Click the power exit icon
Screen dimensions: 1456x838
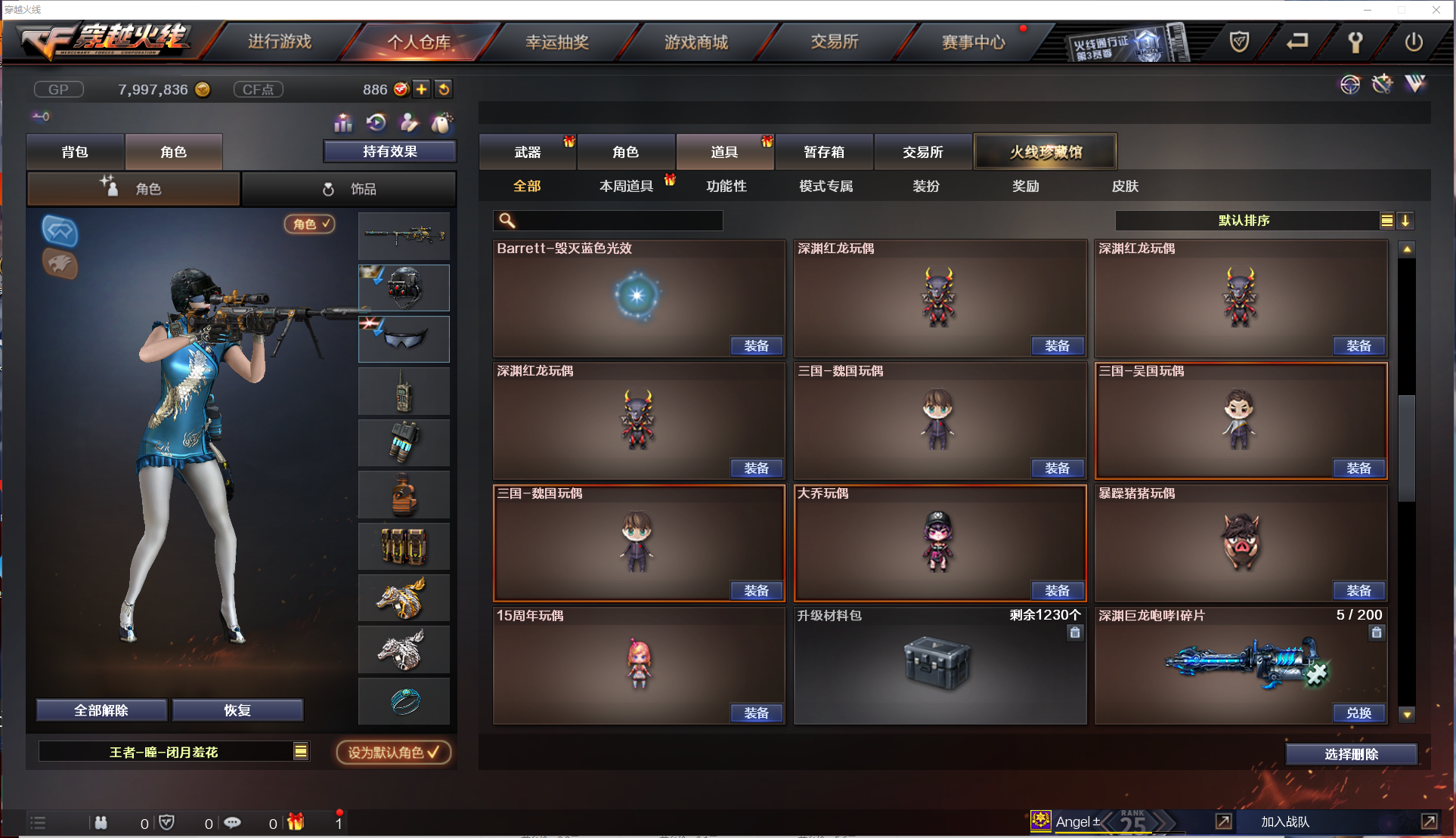point(1414,42)
